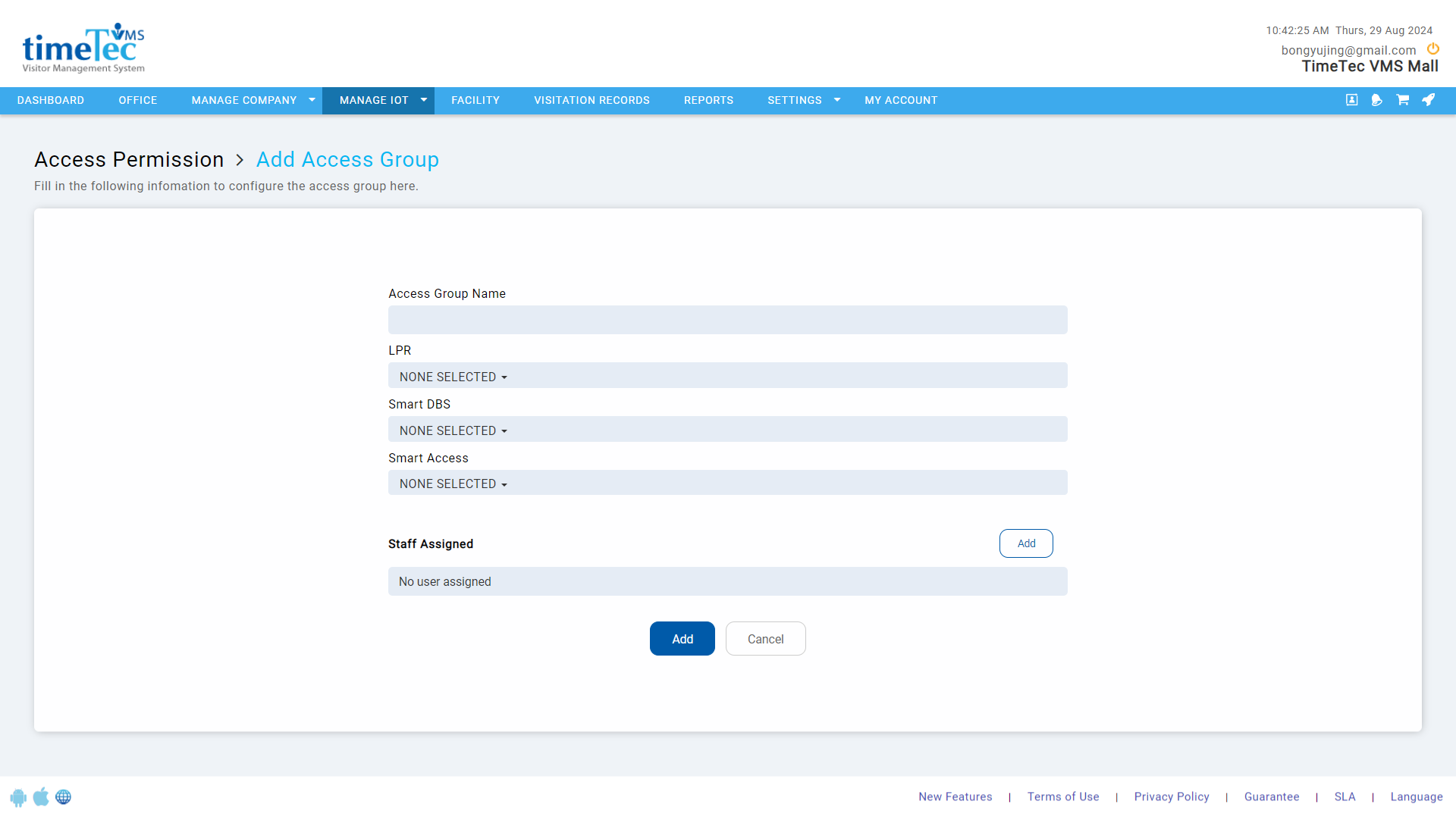Select the Settings menu label
The height and width of the screenshot is (817, 1456).
(795, 100)
